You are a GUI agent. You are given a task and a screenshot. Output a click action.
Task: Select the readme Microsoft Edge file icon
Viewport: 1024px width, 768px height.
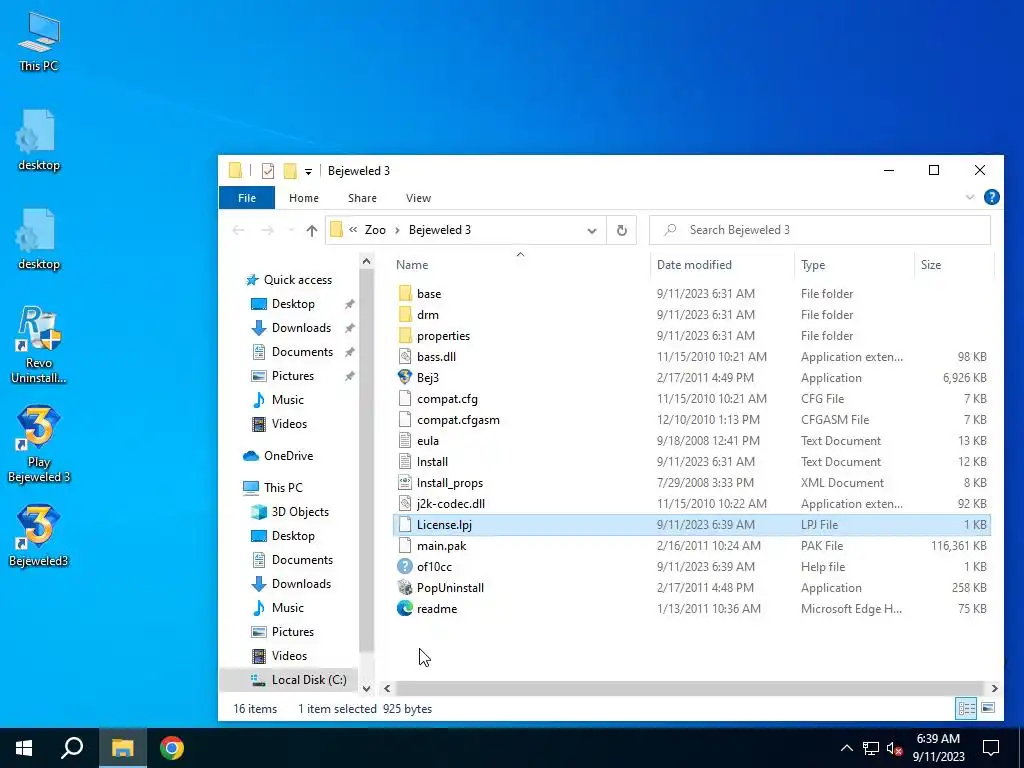(405, 609)
